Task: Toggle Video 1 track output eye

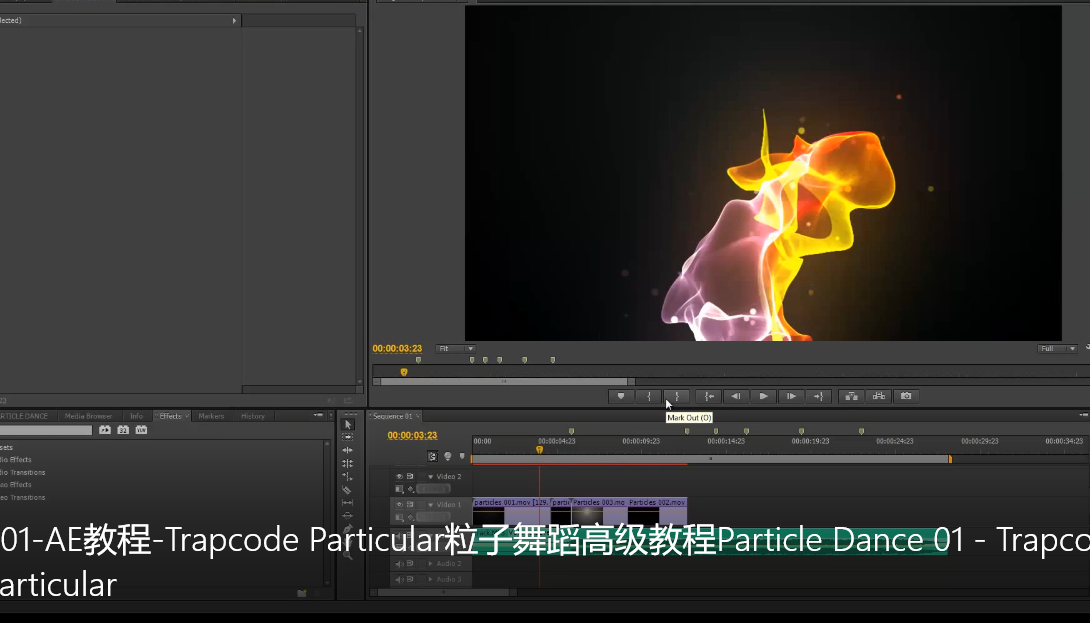Action: click(399, 505)
